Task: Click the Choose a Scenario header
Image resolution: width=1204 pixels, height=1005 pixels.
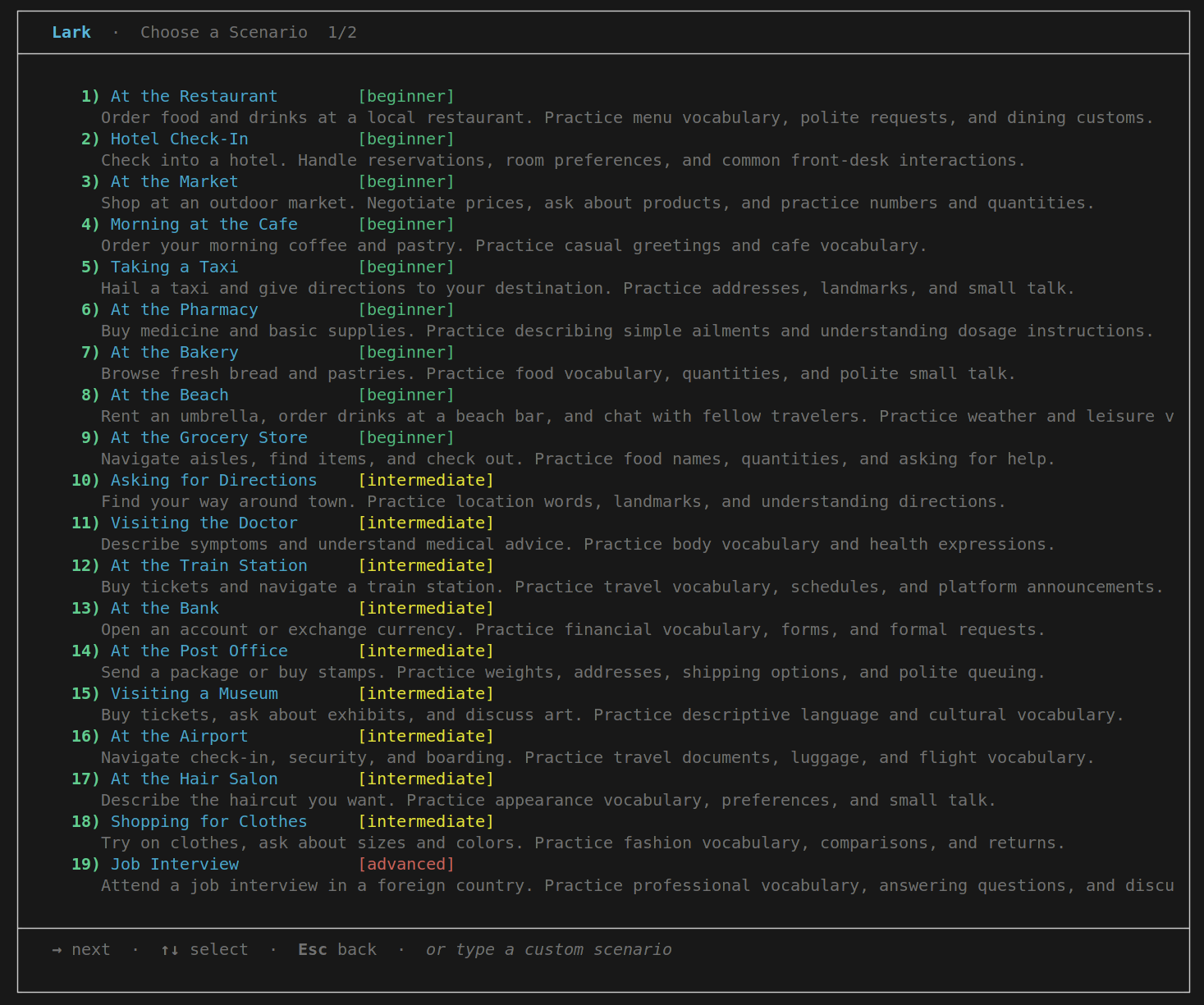Action: point(223,32)
